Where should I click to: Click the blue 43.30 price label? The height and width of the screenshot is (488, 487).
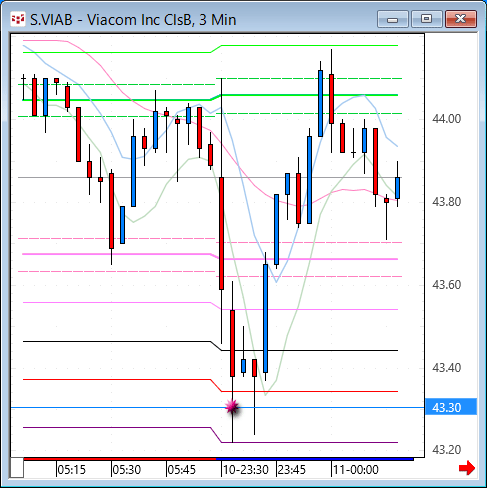coord(451,407)
